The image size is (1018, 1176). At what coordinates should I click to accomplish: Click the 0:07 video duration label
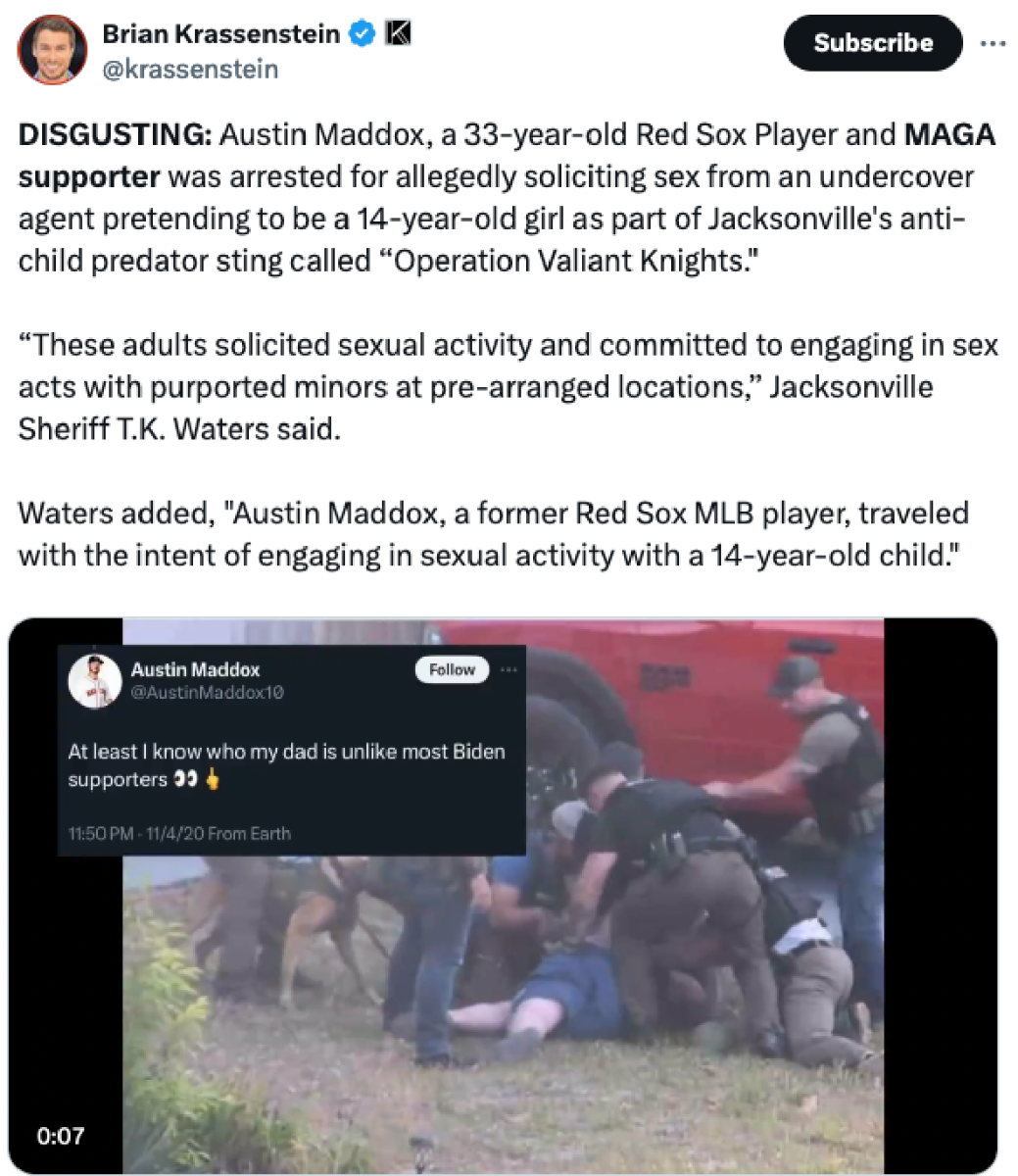(x=61, y=1137)
